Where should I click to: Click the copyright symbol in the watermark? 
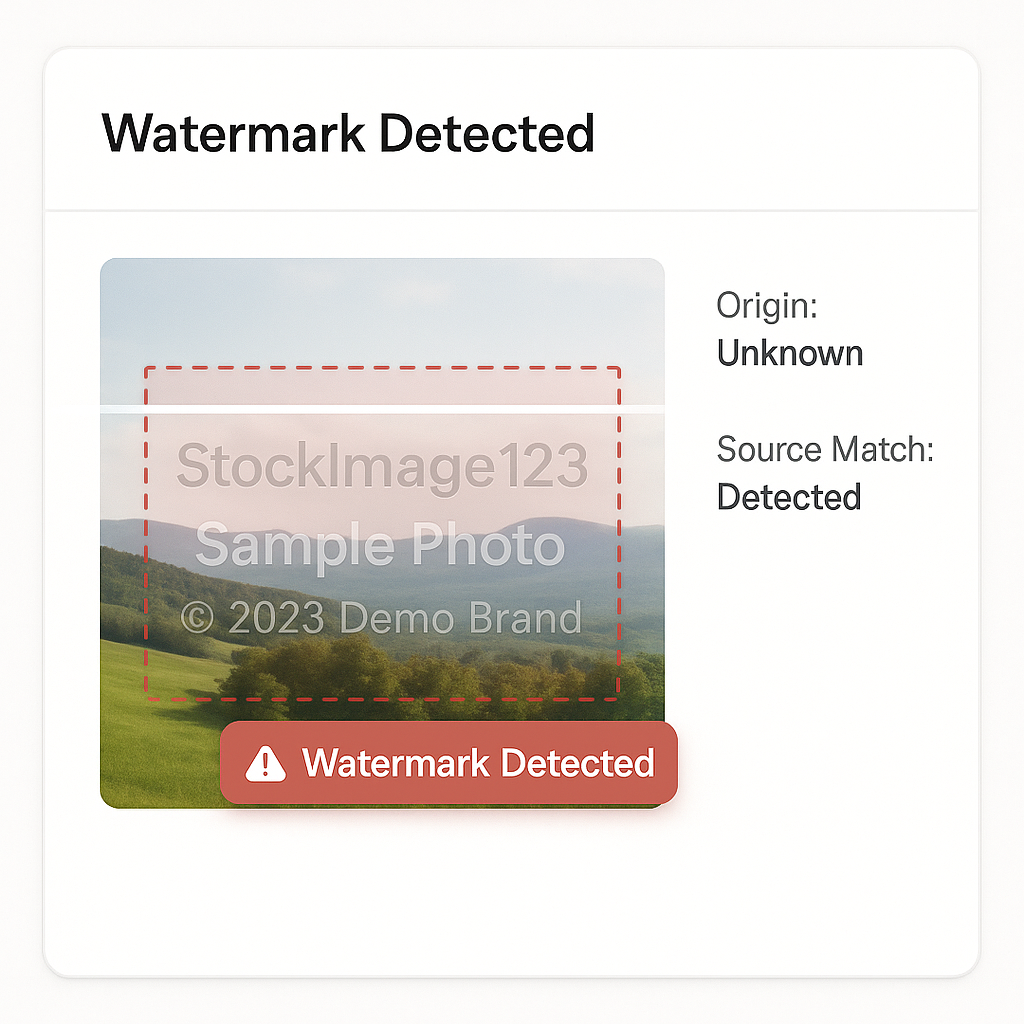[x=197, y=618]
